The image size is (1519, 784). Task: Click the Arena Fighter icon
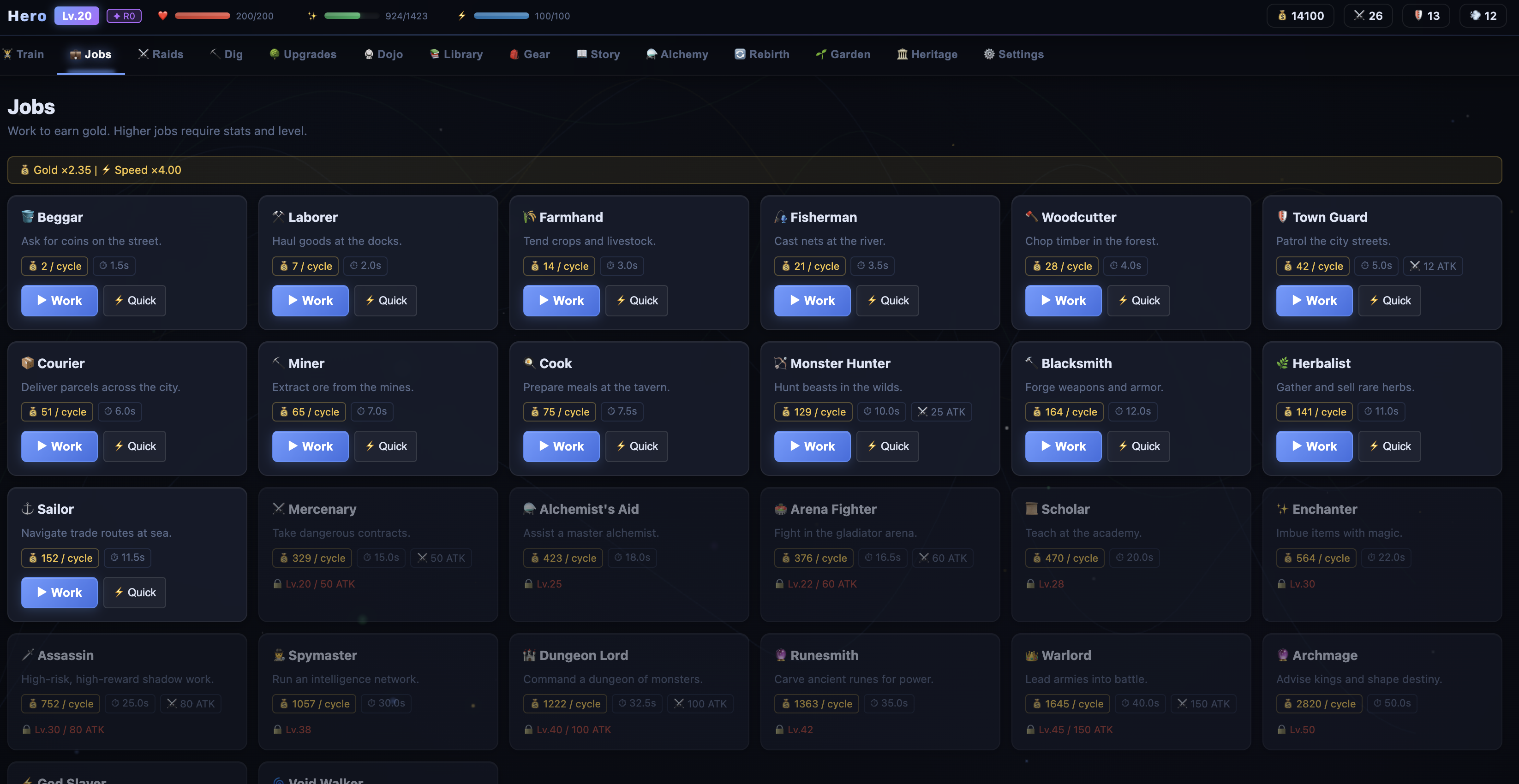coord(781,508)
